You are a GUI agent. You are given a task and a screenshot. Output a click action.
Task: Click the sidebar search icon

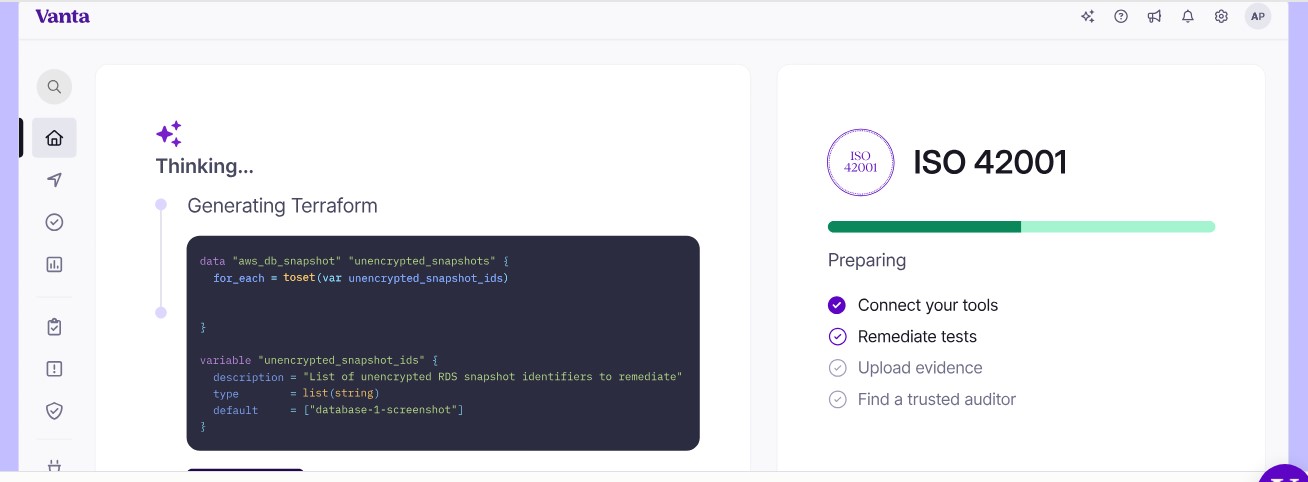54,87
